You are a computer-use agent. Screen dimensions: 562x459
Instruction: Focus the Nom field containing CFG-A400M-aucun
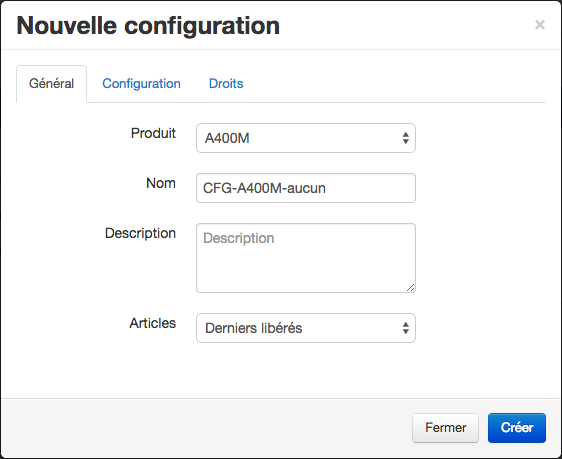click(x=306, y=188)
